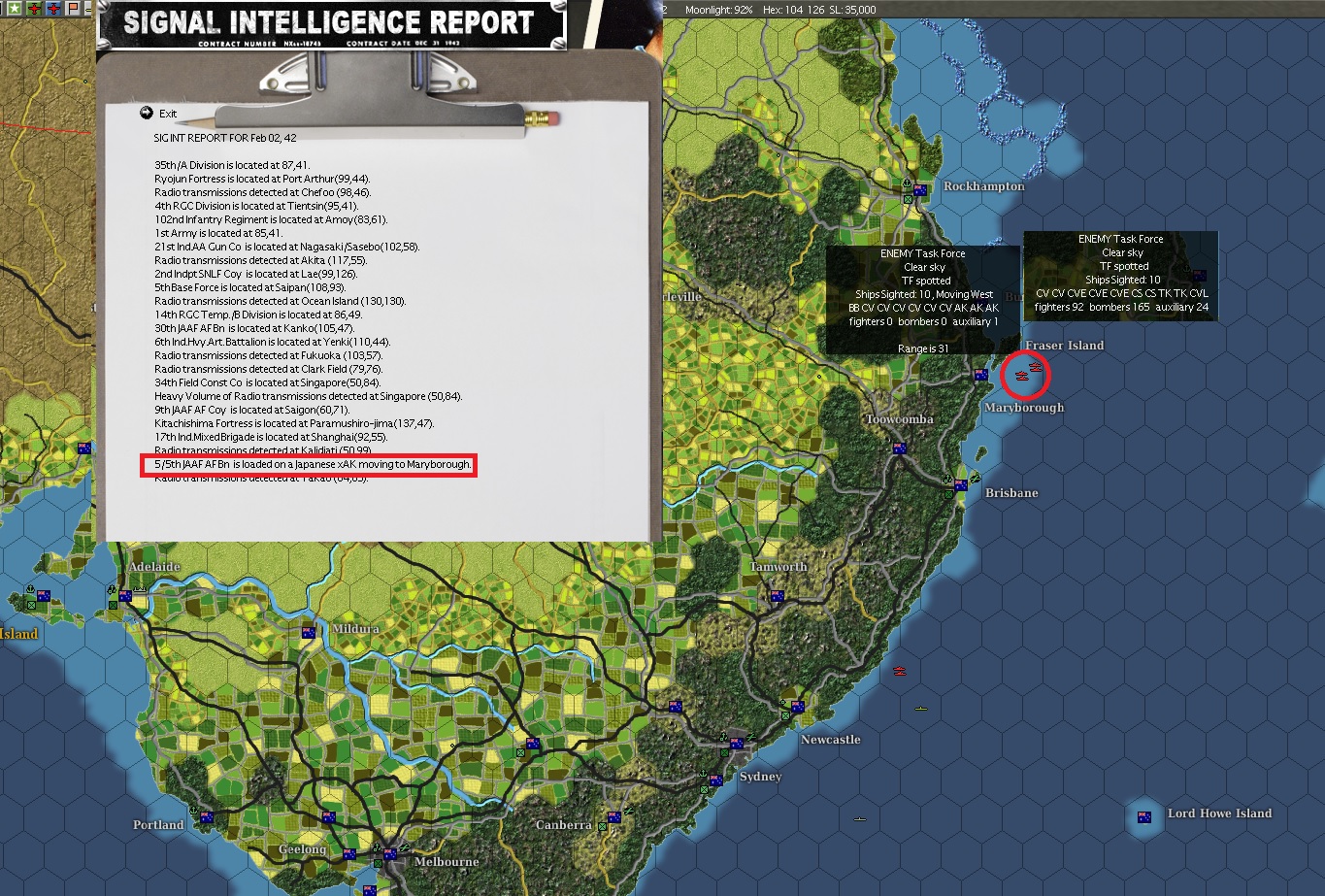Select the 5/5th JAAF AF Bn moving to Maryborough line
1325x896 pixels.
coord(313,465)
